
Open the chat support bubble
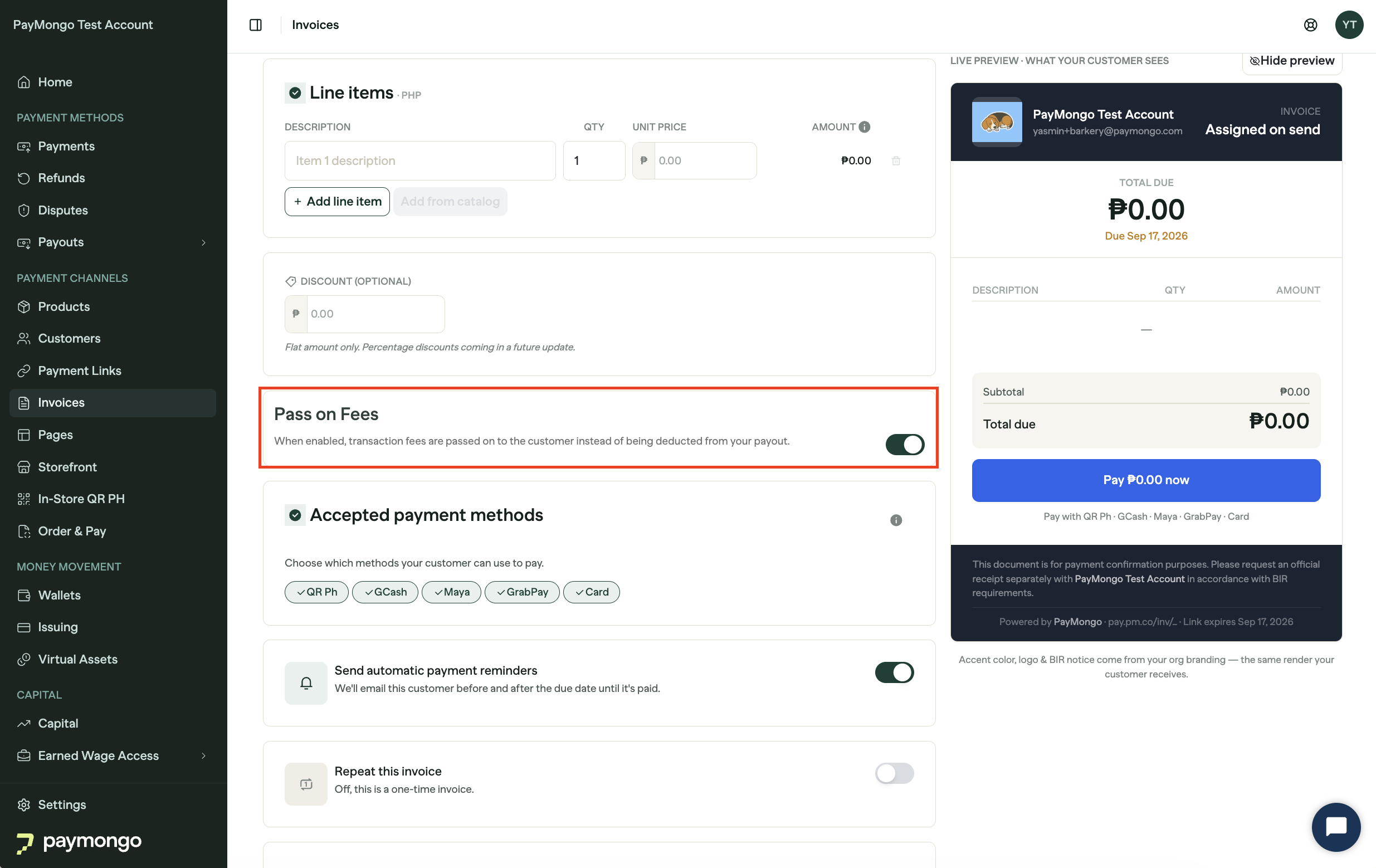point(1336,826)
